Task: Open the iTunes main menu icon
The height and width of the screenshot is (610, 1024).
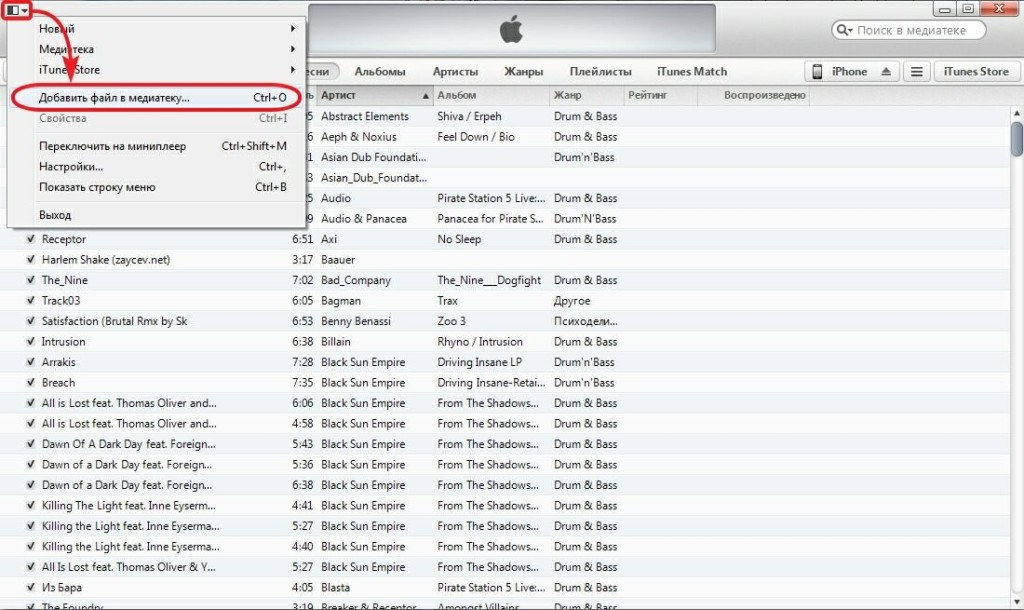Action: pos(16,10)
